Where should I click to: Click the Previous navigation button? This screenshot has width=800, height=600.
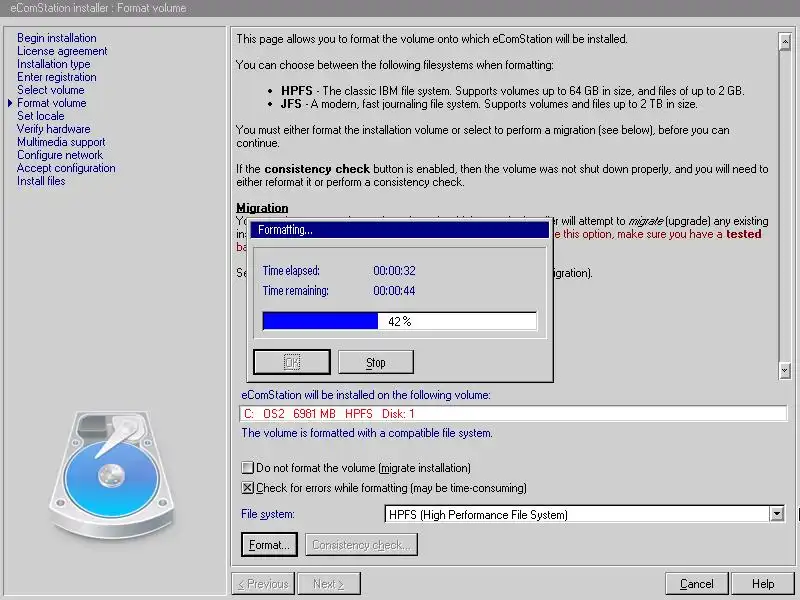point(263,584)
